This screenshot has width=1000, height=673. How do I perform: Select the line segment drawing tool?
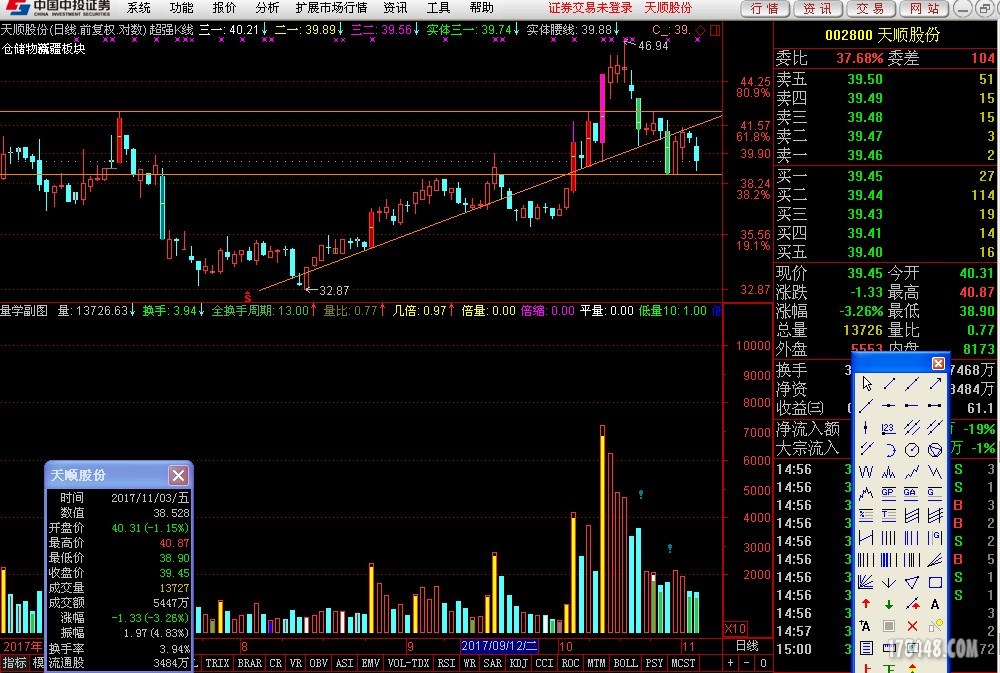tap(888, 383)
